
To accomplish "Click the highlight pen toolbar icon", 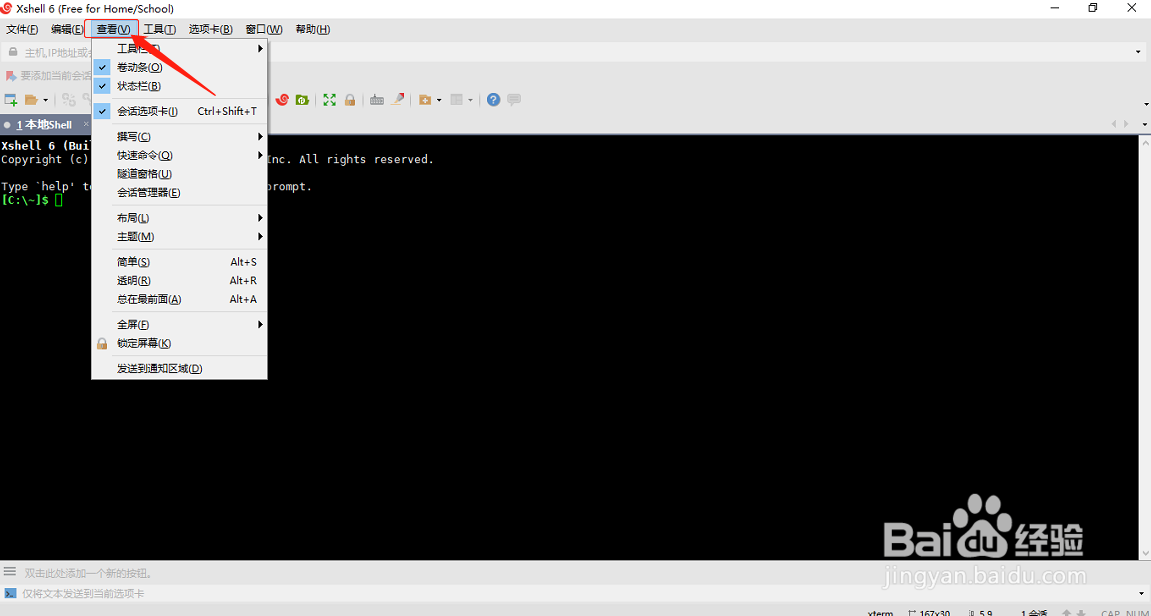I will click(x=397, y=99).
